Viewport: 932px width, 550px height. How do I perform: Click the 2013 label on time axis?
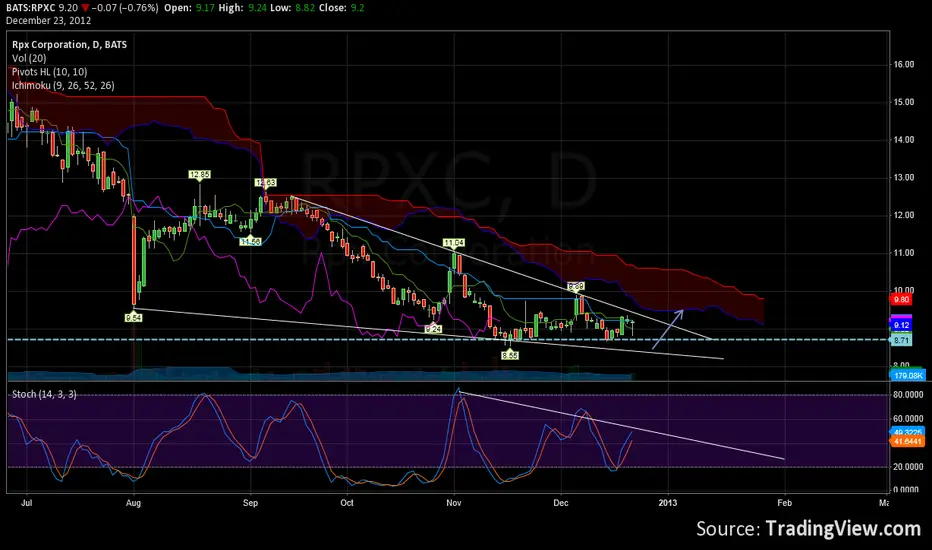click(x=667, y=503)
